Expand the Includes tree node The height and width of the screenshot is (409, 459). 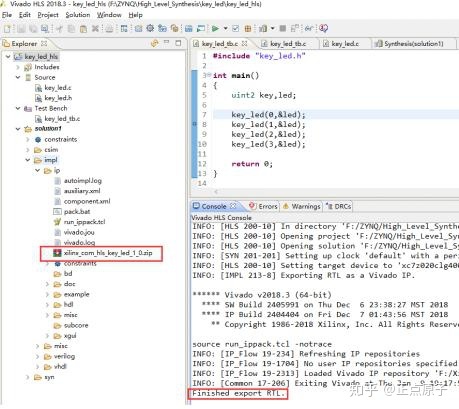coord(18,67)
